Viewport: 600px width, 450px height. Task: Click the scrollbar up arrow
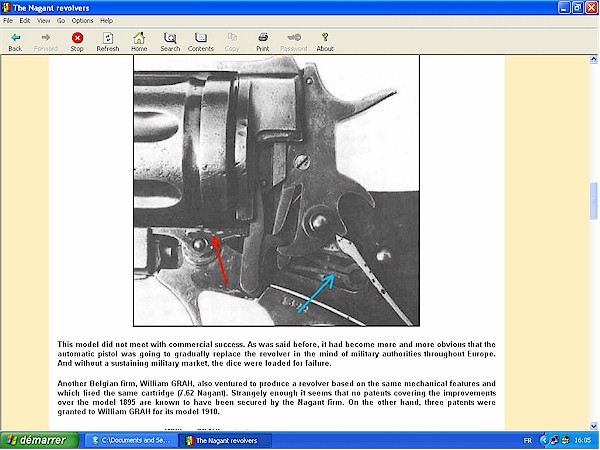click(x=593, y=59)
